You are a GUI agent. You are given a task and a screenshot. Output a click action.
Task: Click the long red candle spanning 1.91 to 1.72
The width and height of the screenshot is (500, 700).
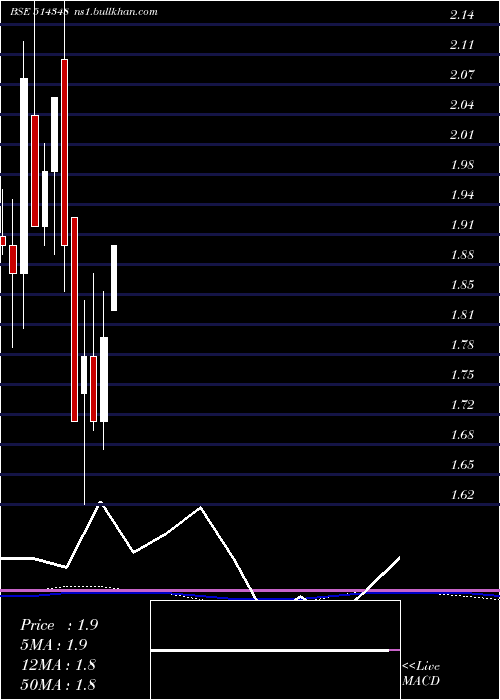point(75,319)
